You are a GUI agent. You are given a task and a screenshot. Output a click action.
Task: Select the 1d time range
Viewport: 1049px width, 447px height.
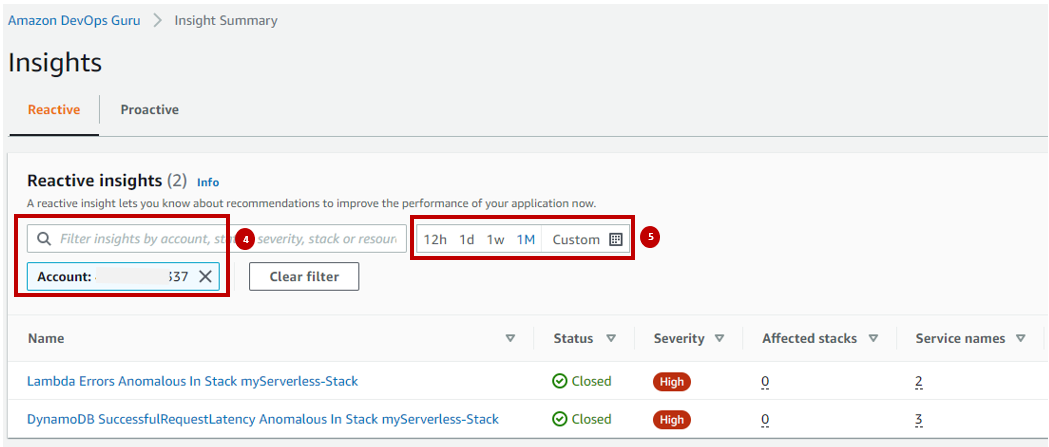pyautogui.click(x=467, y=240)
